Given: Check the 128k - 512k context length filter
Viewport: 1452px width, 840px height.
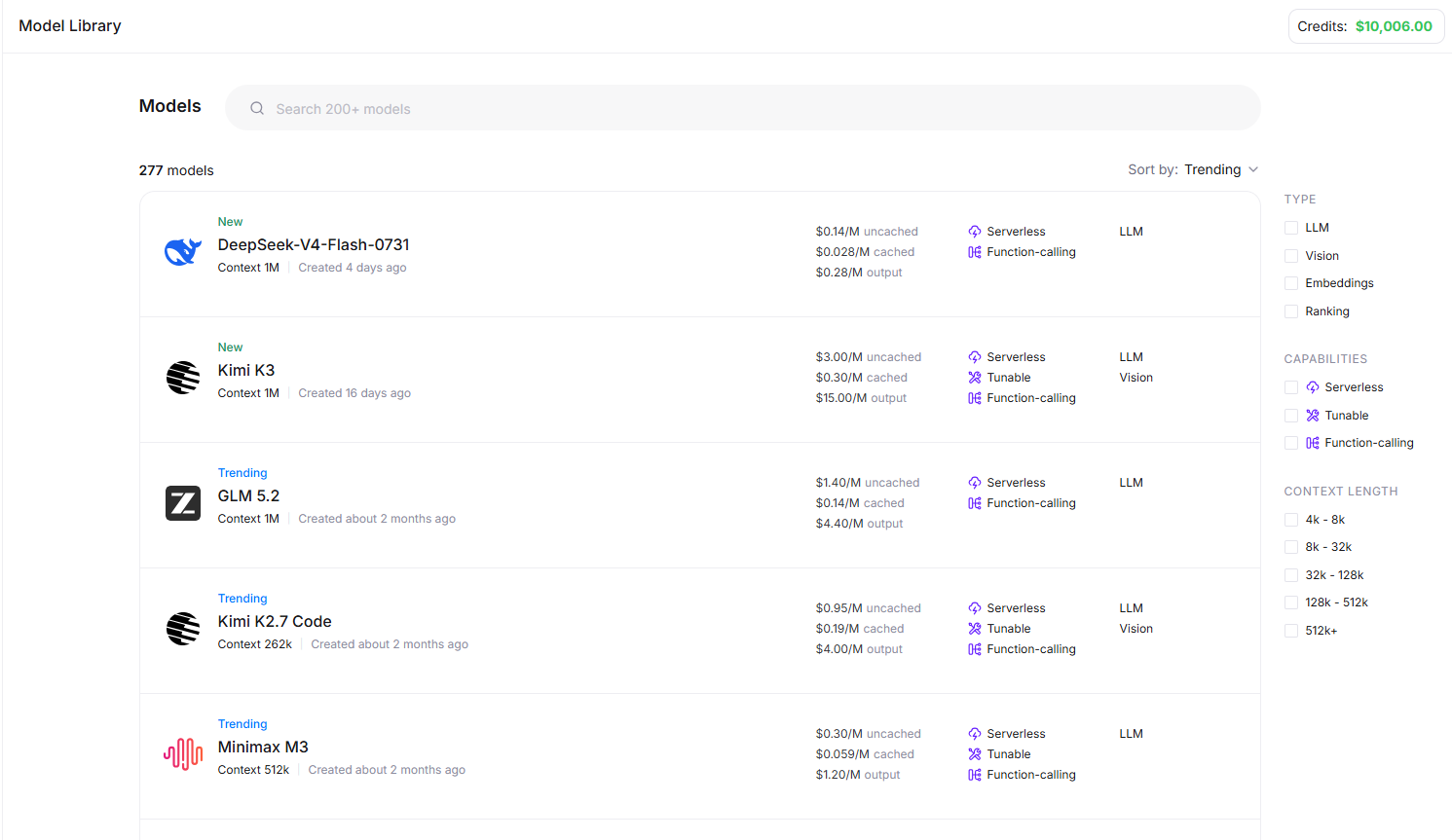Looking at the screenshot, I should pos(1291,603).
